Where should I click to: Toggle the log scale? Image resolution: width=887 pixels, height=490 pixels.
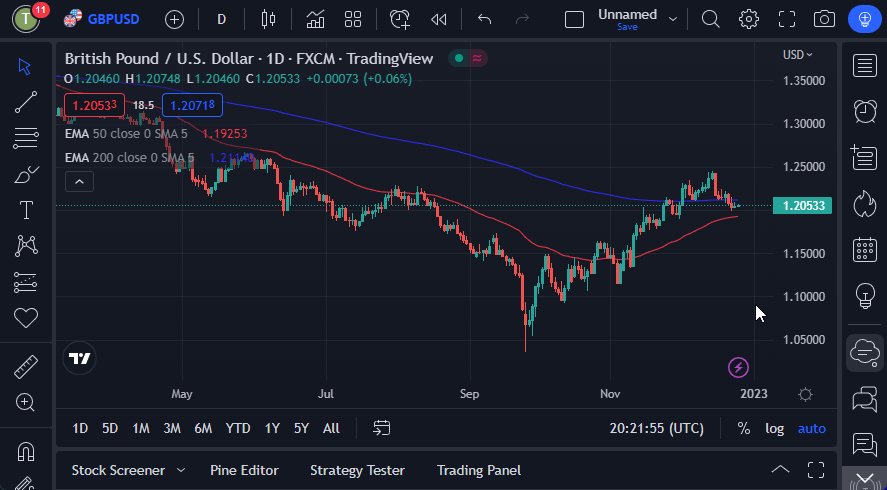click(x=775, y=428)
